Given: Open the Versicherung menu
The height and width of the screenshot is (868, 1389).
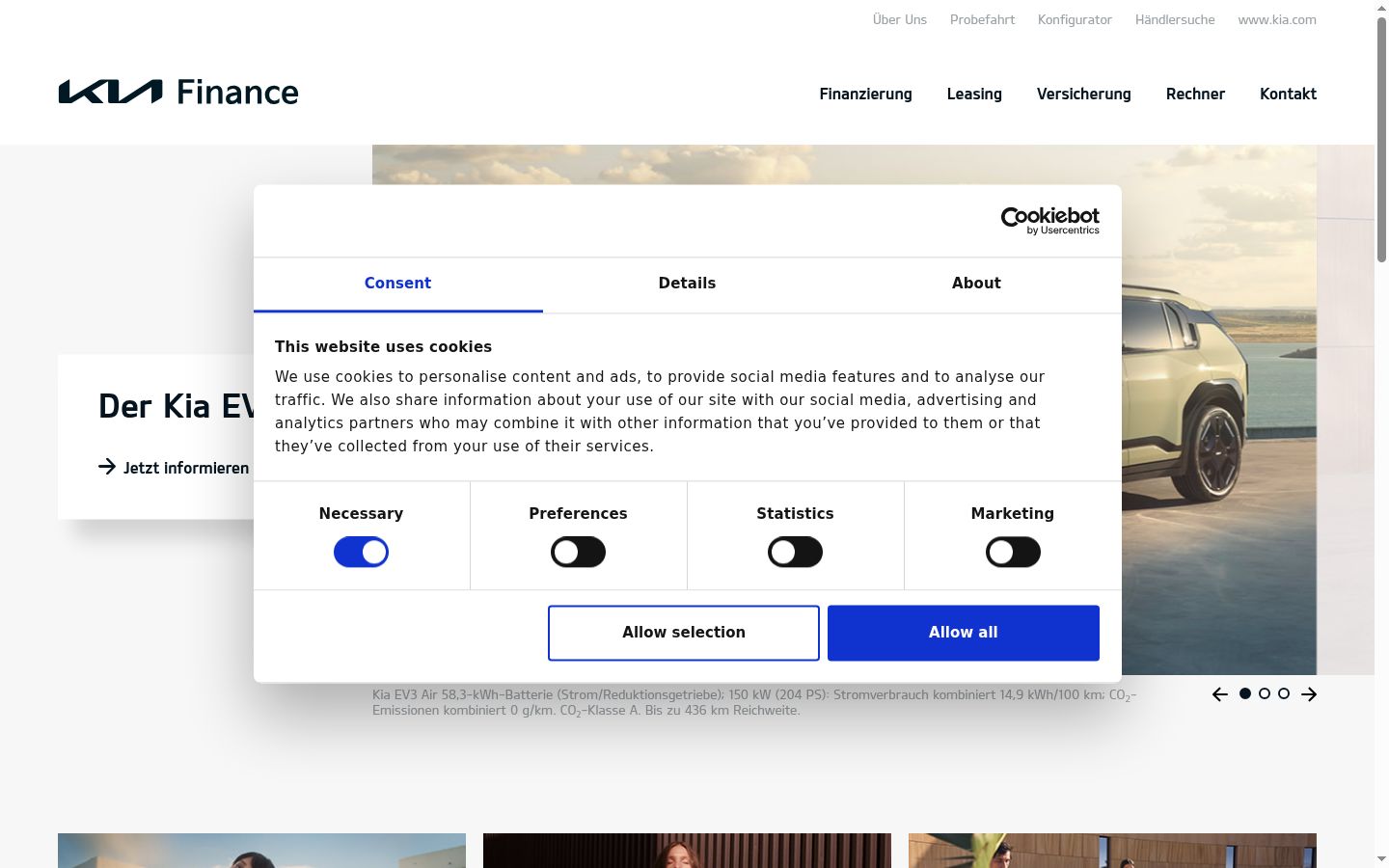Looking at the screenshot, I should pyautogui.click(x=1083, y=94).
